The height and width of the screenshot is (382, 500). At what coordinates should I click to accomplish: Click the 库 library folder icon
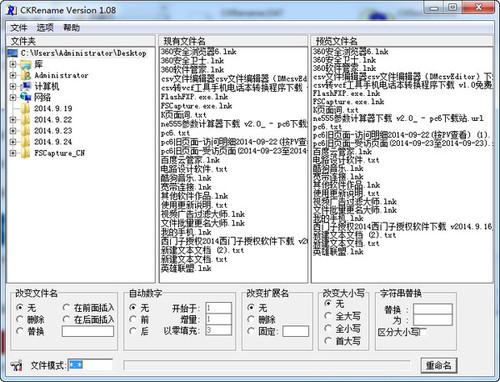click(26, 64)
